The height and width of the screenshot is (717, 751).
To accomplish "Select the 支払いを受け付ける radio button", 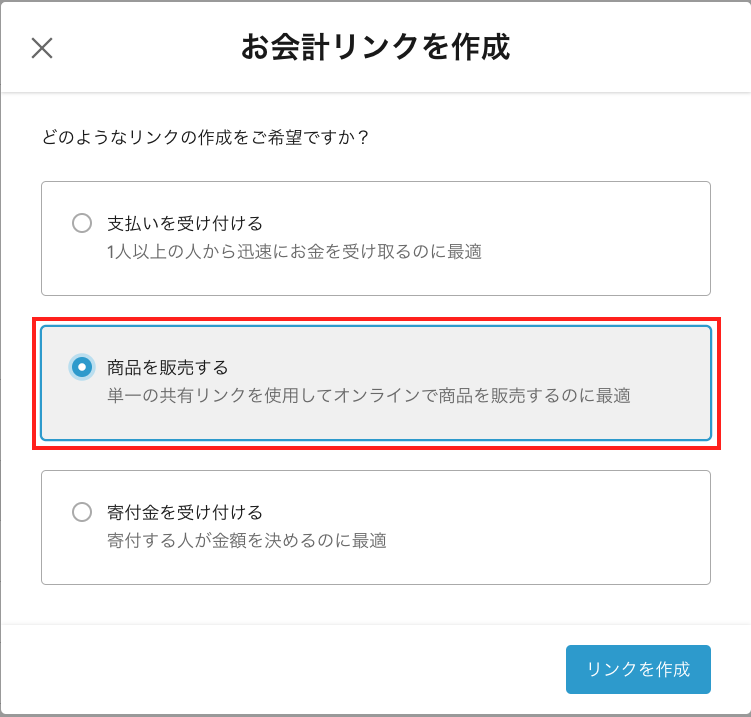I will click(x=82, y=223).
